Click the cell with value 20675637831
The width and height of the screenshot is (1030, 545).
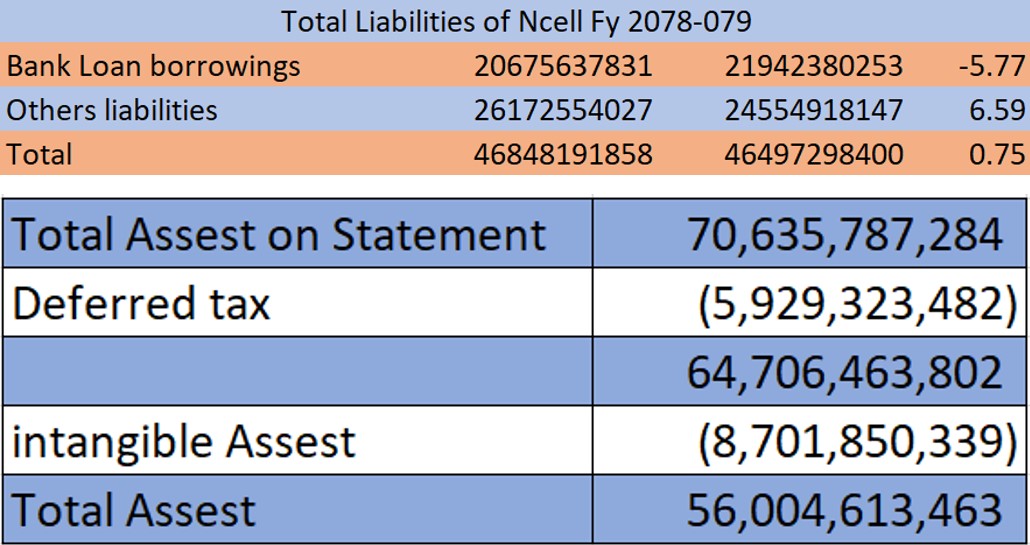tap(563, 66)
